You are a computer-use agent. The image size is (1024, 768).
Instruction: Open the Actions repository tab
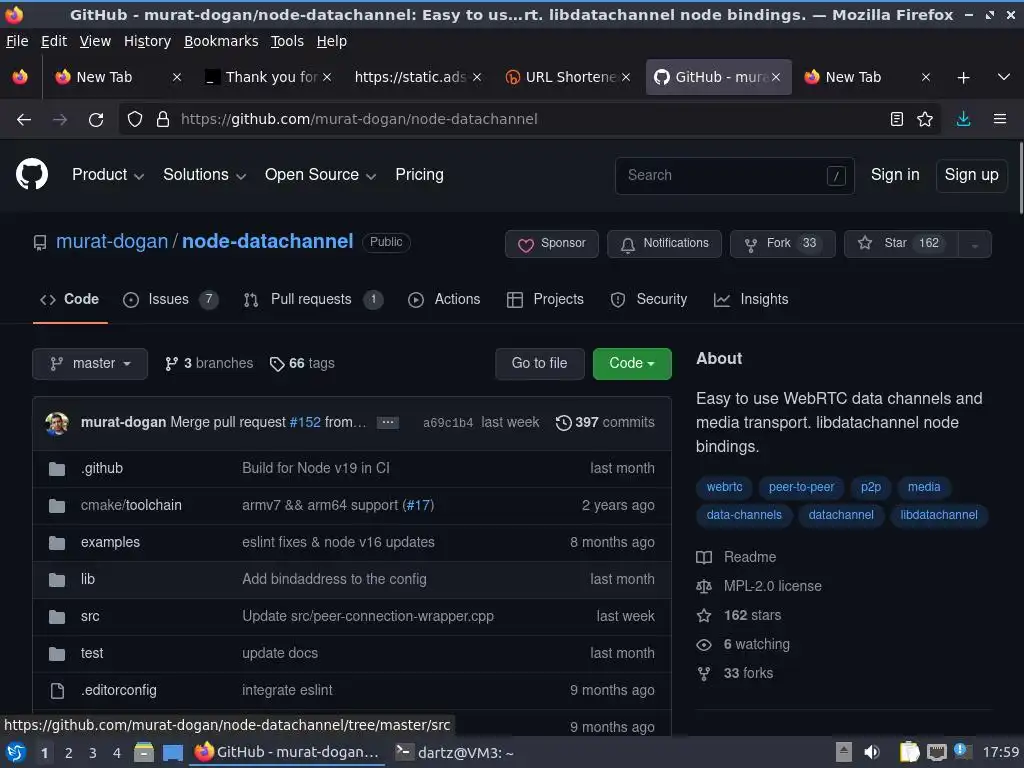click(x=444, y=300)
